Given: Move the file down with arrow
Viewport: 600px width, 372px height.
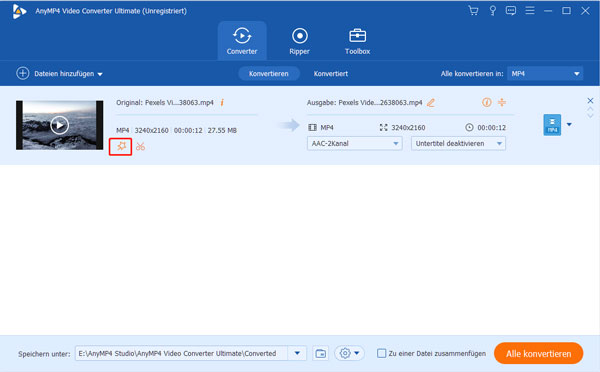Looking at the screenshot, I should tap(590, 116).
